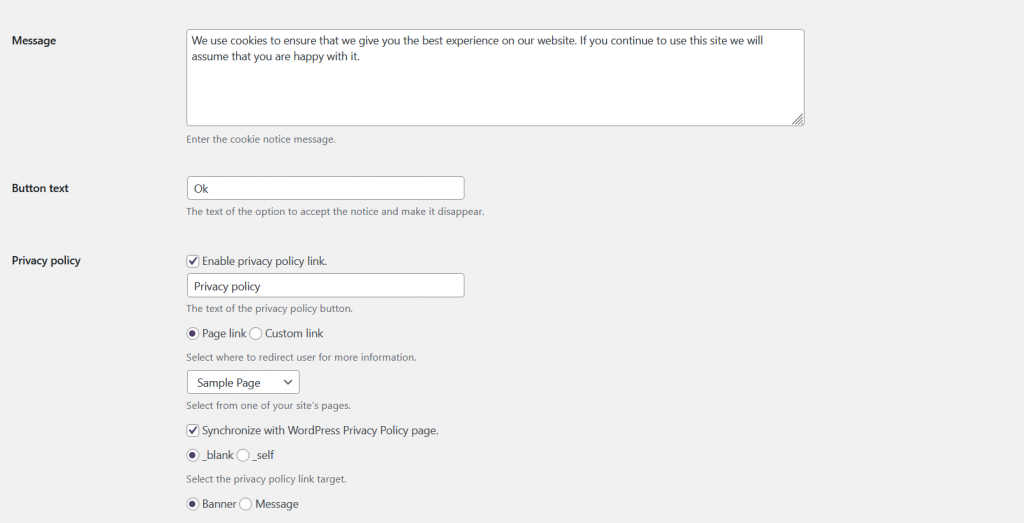This screenshot has height=523, width=1024.
Task: Toggle Synchronize with WordPress Privacy Policy page
Action: (x=193, y=430)
